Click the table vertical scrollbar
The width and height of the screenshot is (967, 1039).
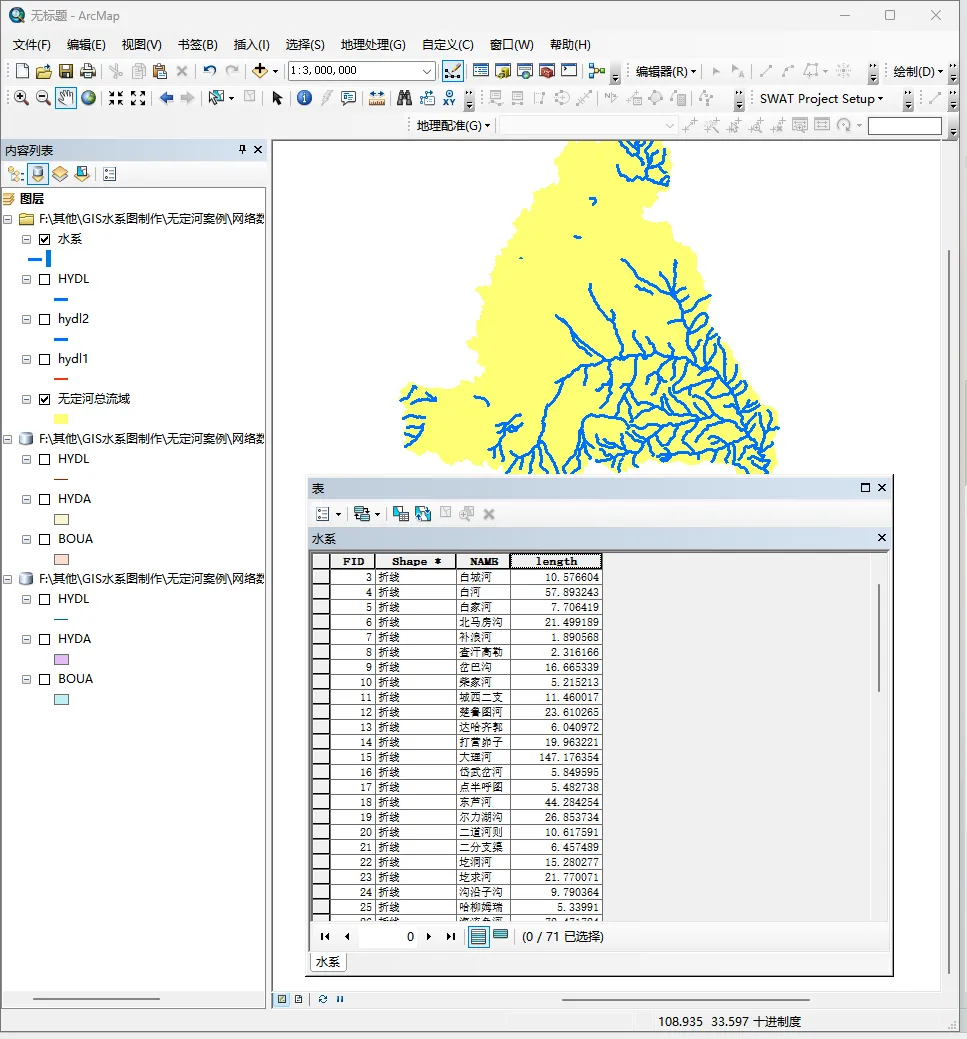(879, 637)
